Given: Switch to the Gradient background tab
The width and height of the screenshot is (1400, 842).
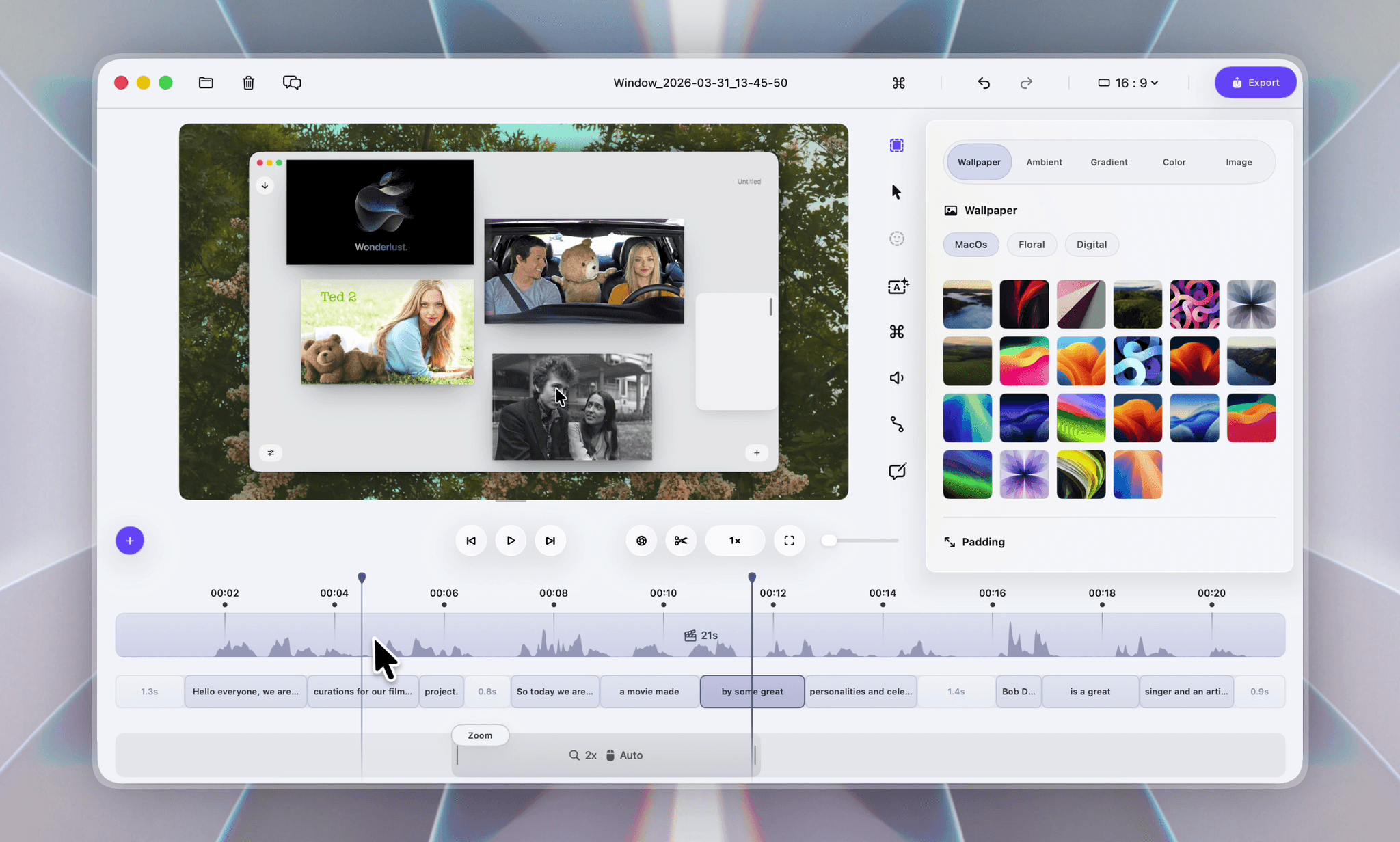Looking at the screenshot, I should point(1108,162).
